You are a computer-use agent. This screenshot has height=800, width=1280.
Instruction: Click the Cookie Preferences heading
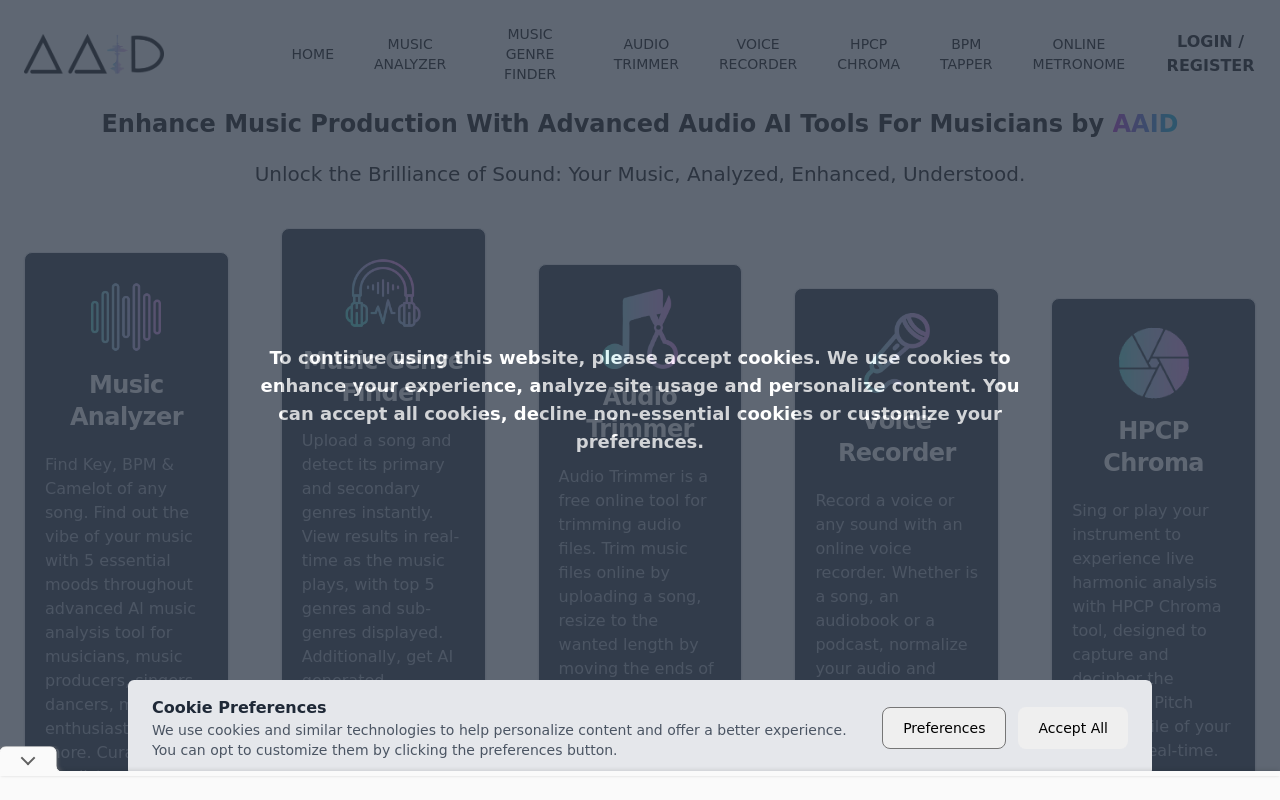[239, 708]
